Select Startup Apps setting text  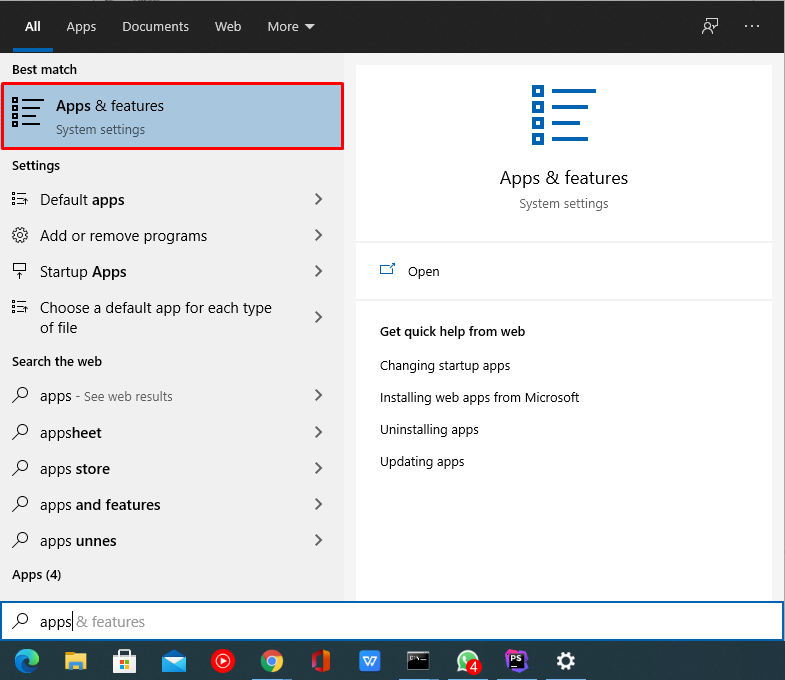click(x=83, y=272)
